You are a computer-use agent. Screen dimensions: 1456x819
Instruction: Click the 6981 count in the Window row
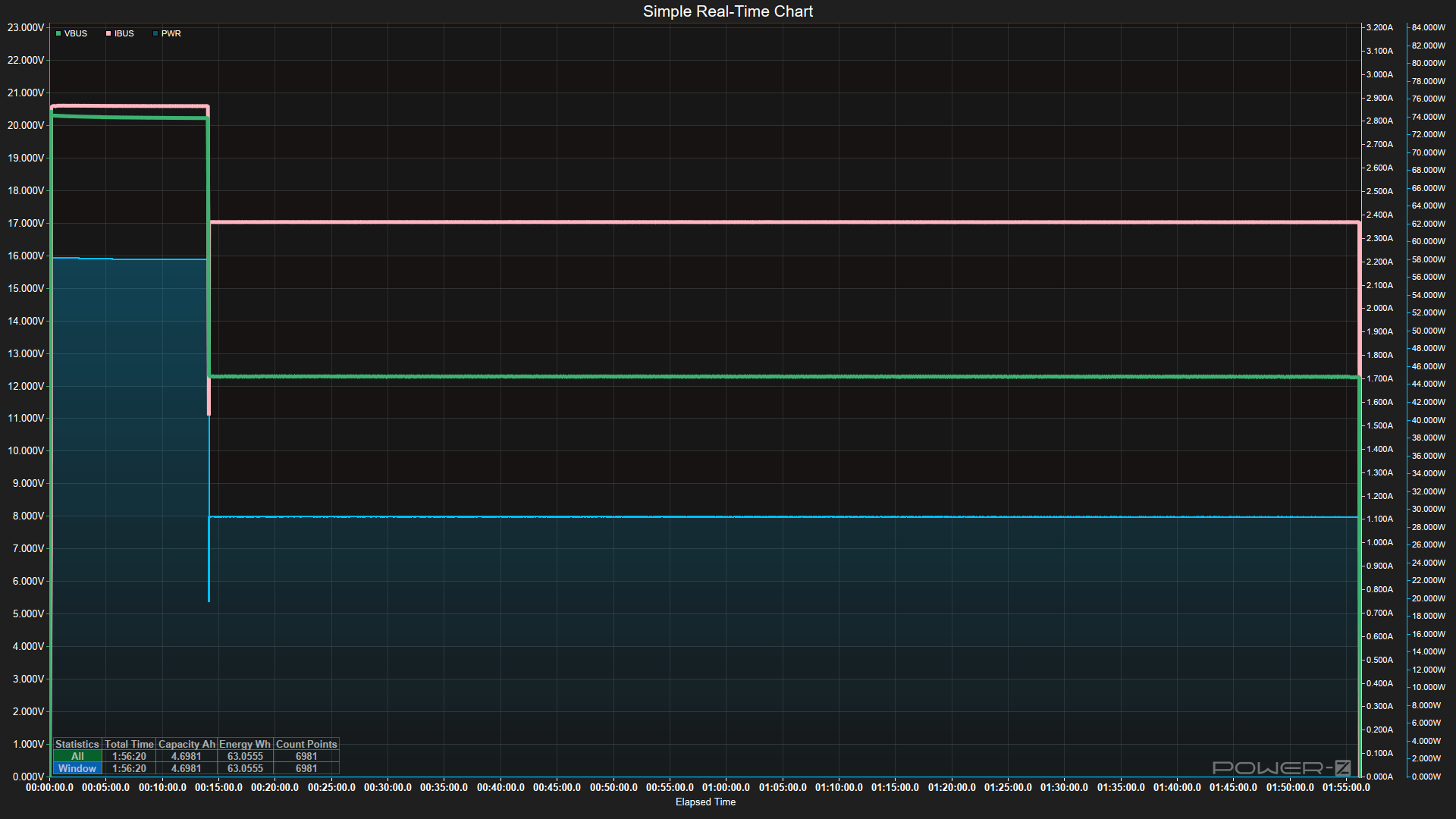(306, 768)
